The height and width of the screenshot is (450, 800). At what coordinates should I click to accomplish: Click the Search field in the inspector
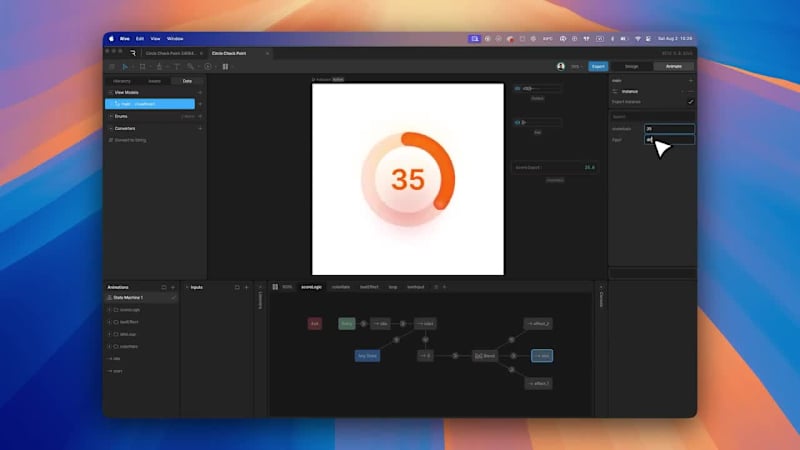(x=653, y=116)
